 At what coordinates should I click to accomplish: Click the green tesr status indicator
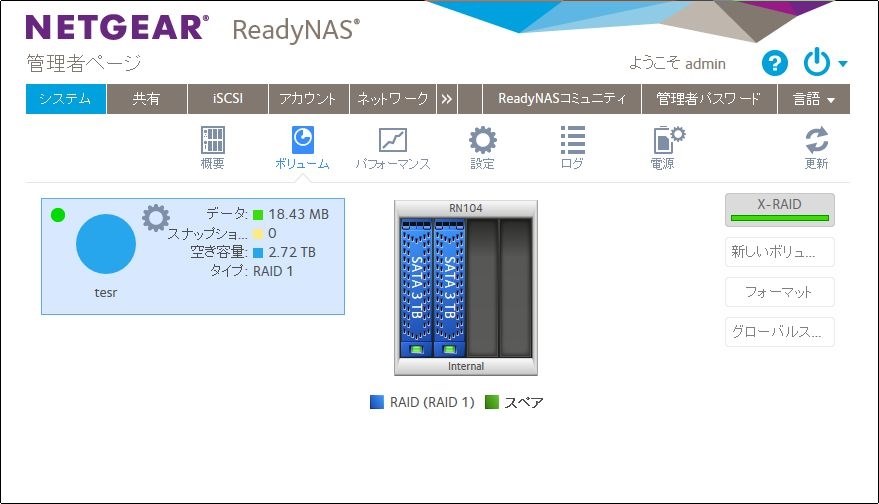pyautogui.click(x=58, y=215)
